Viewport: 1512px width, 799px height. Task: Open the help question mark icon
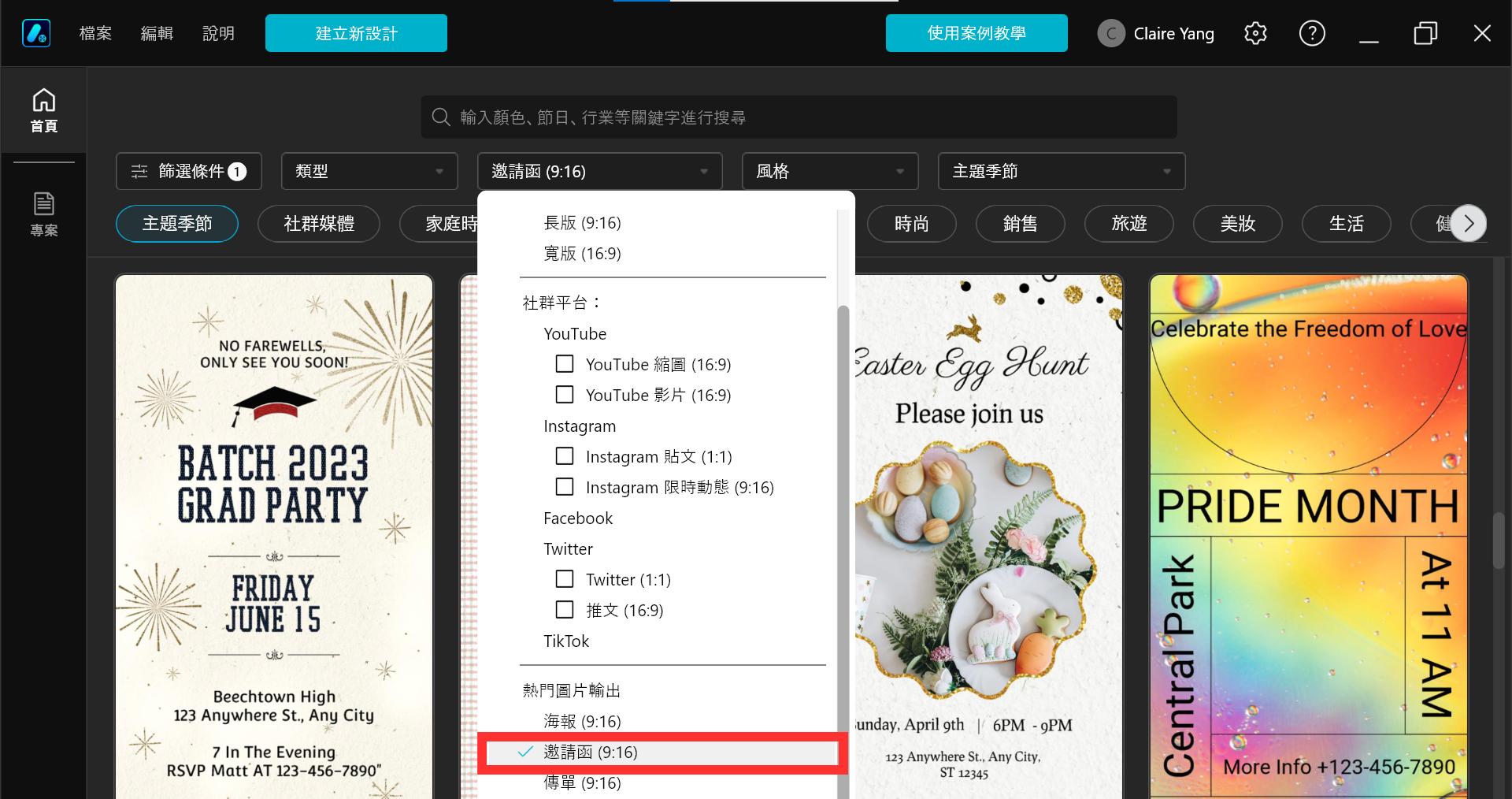pos(1312,33)
